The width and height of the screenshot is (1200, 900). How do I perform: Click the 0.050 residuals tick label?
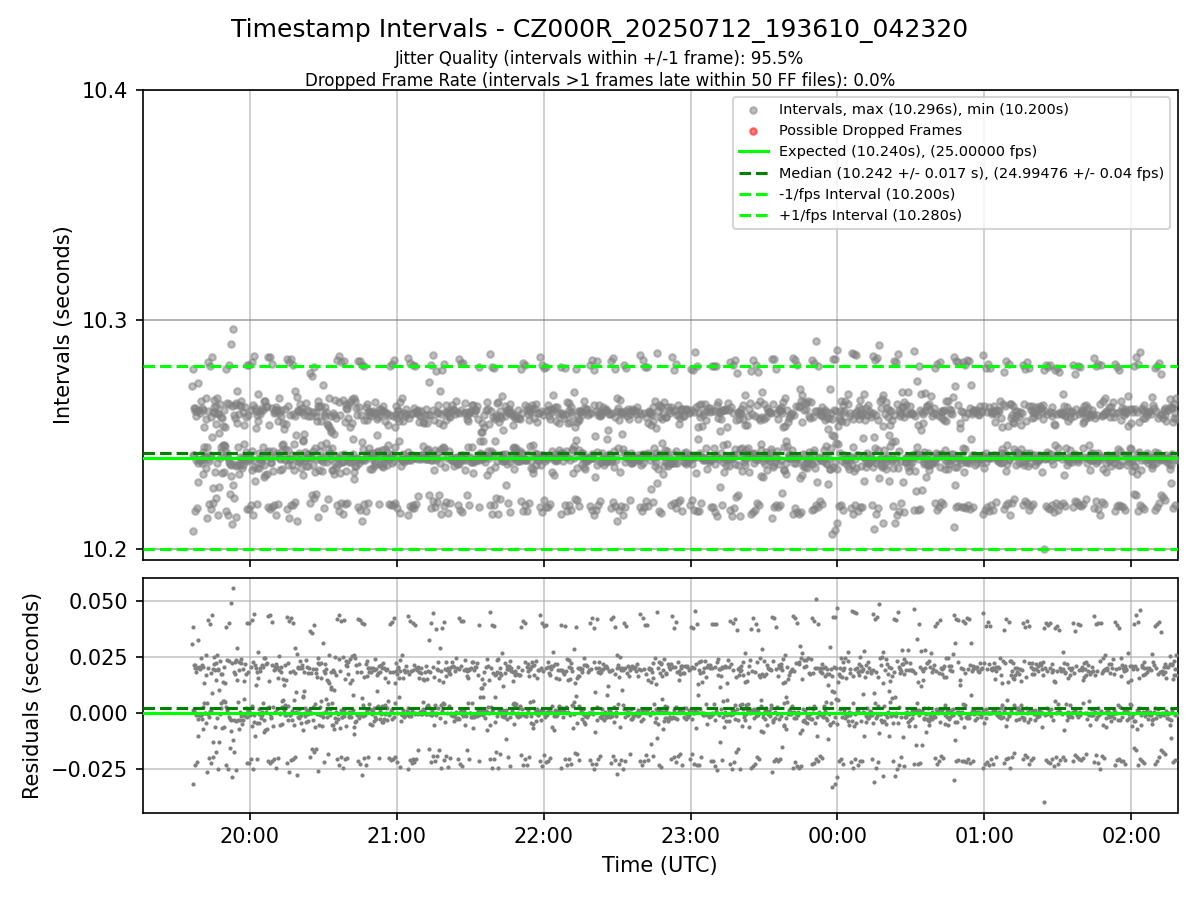tap(100, 601)
